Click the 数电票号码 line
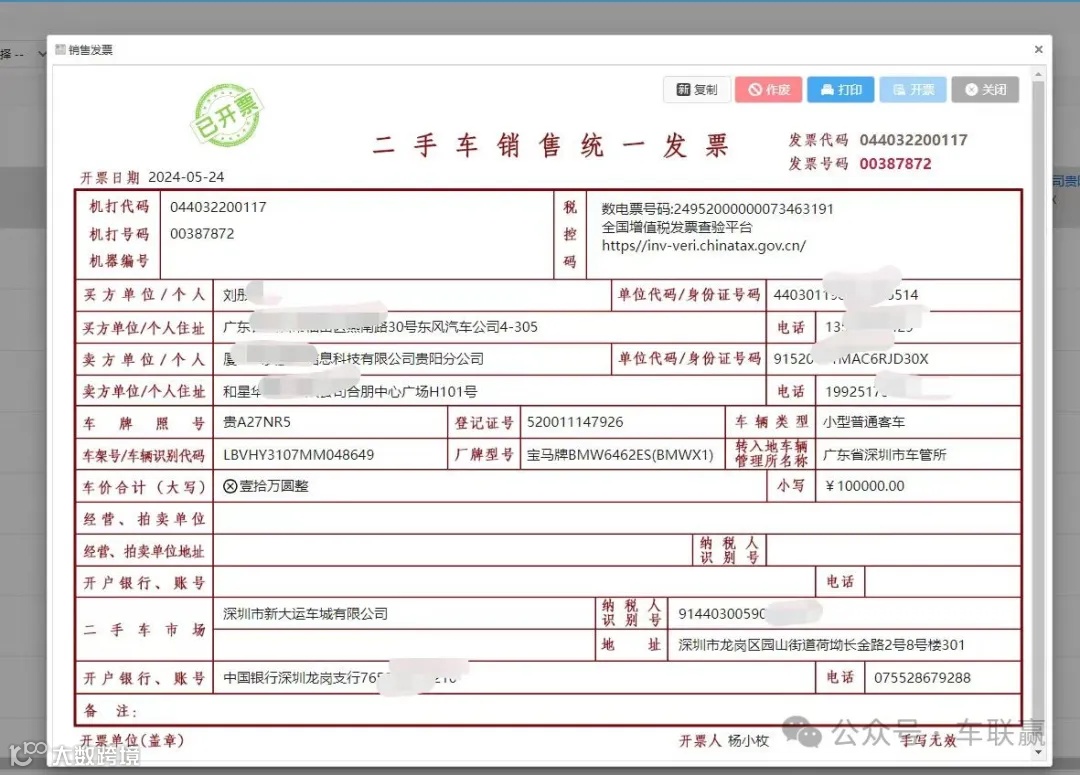The height and width of the screenshot is (775, 1080). (x=717, y=209)
